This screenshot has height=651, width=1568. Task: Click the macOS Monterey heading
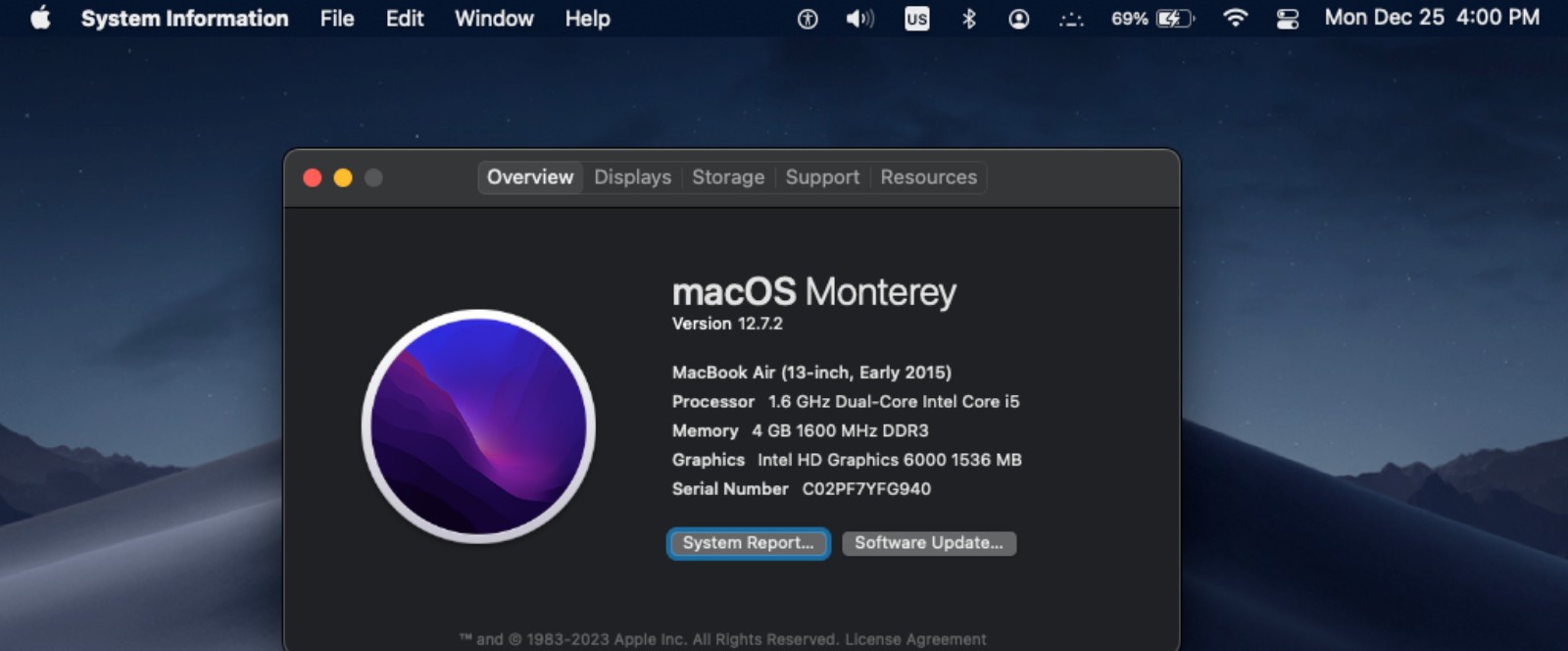(x=813, y=292)
